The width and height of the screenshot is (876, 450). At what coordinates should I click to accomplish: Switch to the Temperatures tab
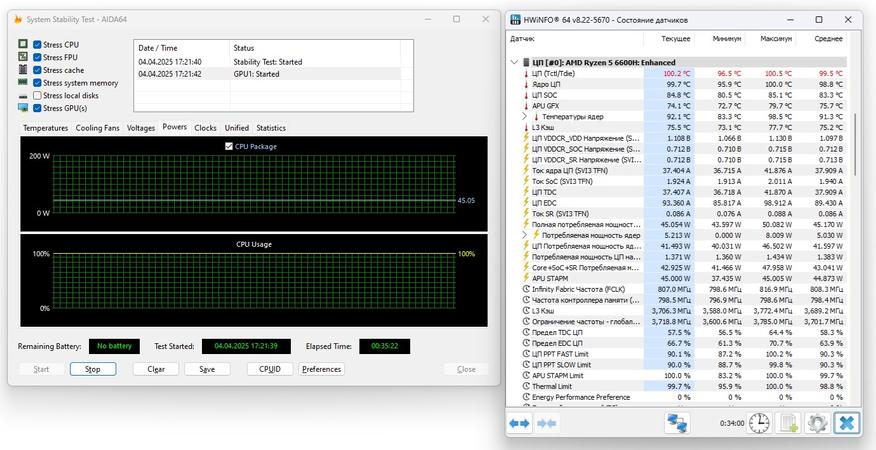[x=45, y=128]
